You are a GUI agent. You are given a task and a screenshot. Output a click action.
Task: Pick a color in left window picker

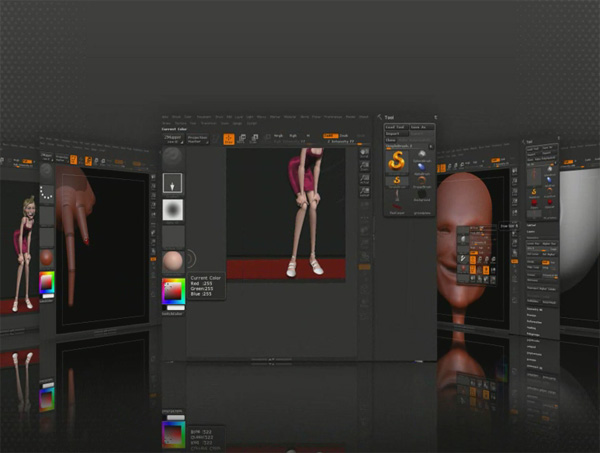(47, 283)
